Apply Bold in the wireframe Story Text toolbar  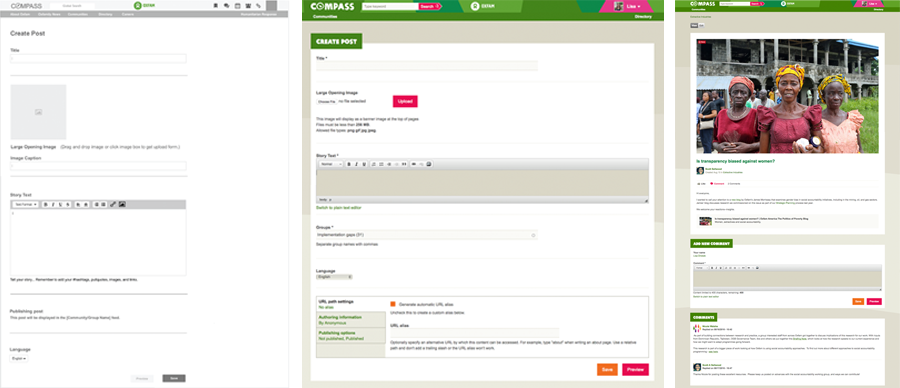tap(46, 204)
